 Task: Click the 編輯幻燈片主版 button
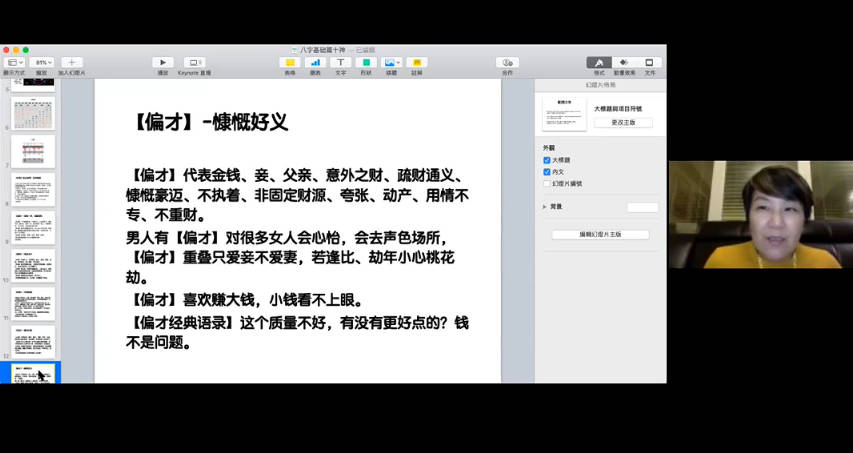coord(600,234)
